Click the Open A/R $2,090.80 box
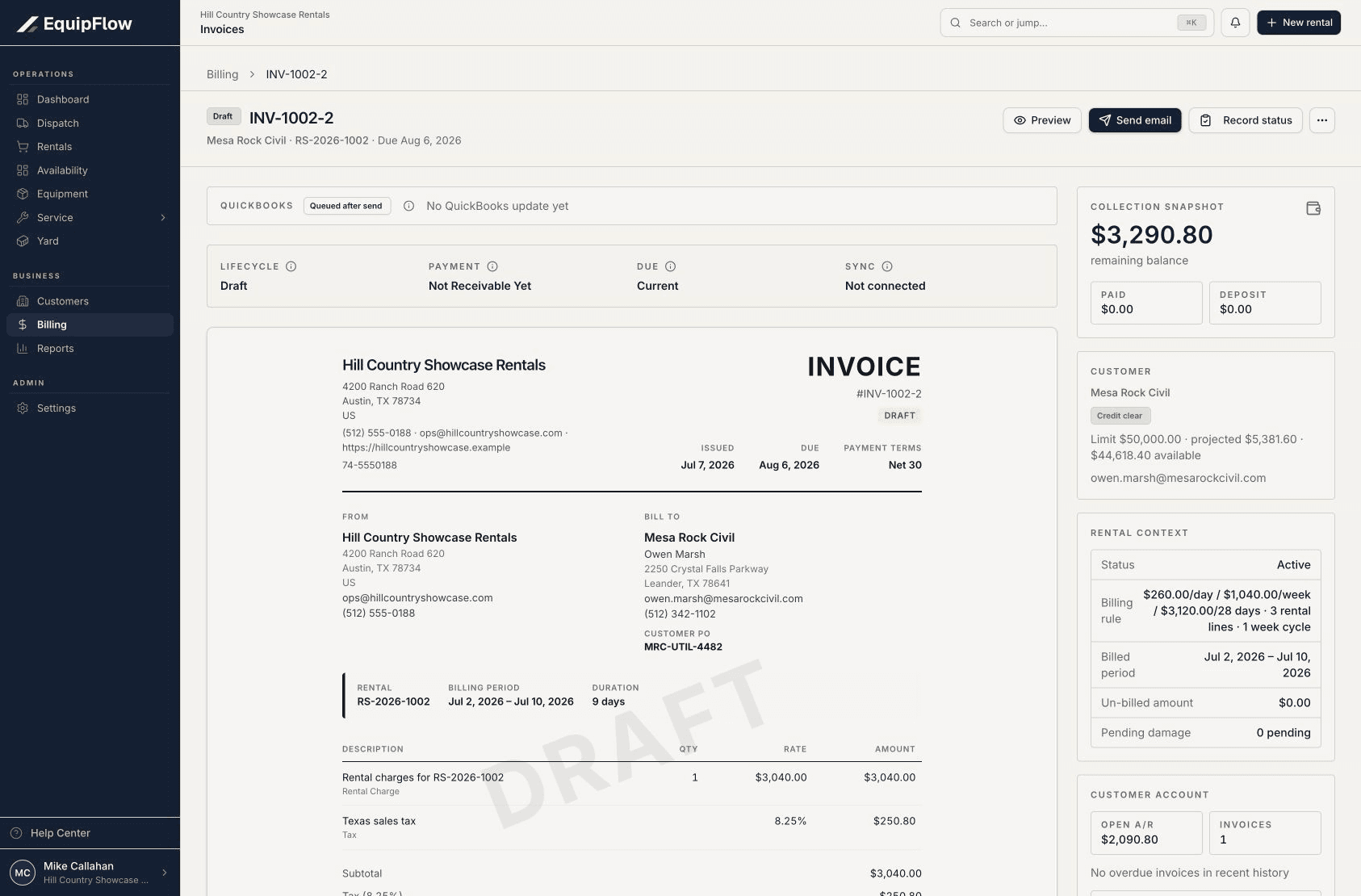The height and width of the screenshot is (896, 1361). click(x=1146, y=833)
